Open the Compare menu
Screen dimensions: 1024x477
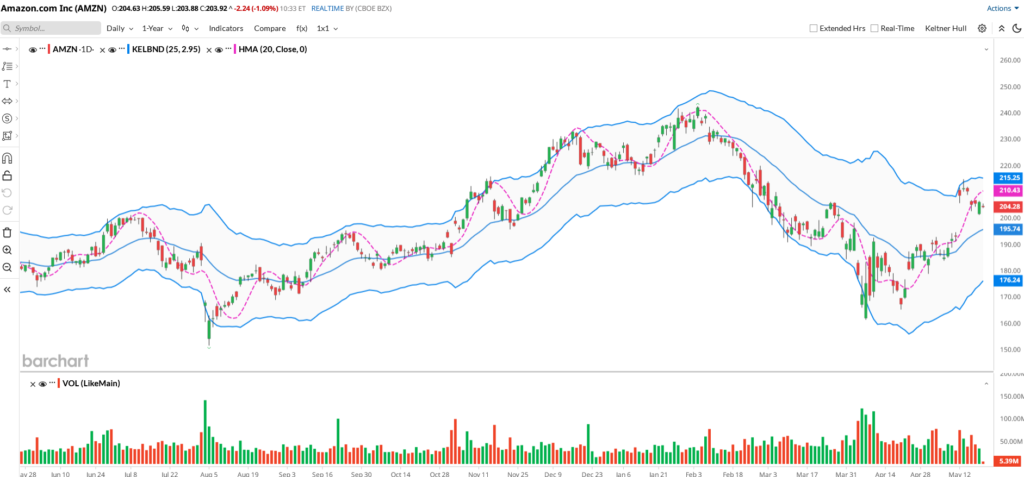point(269,28)
